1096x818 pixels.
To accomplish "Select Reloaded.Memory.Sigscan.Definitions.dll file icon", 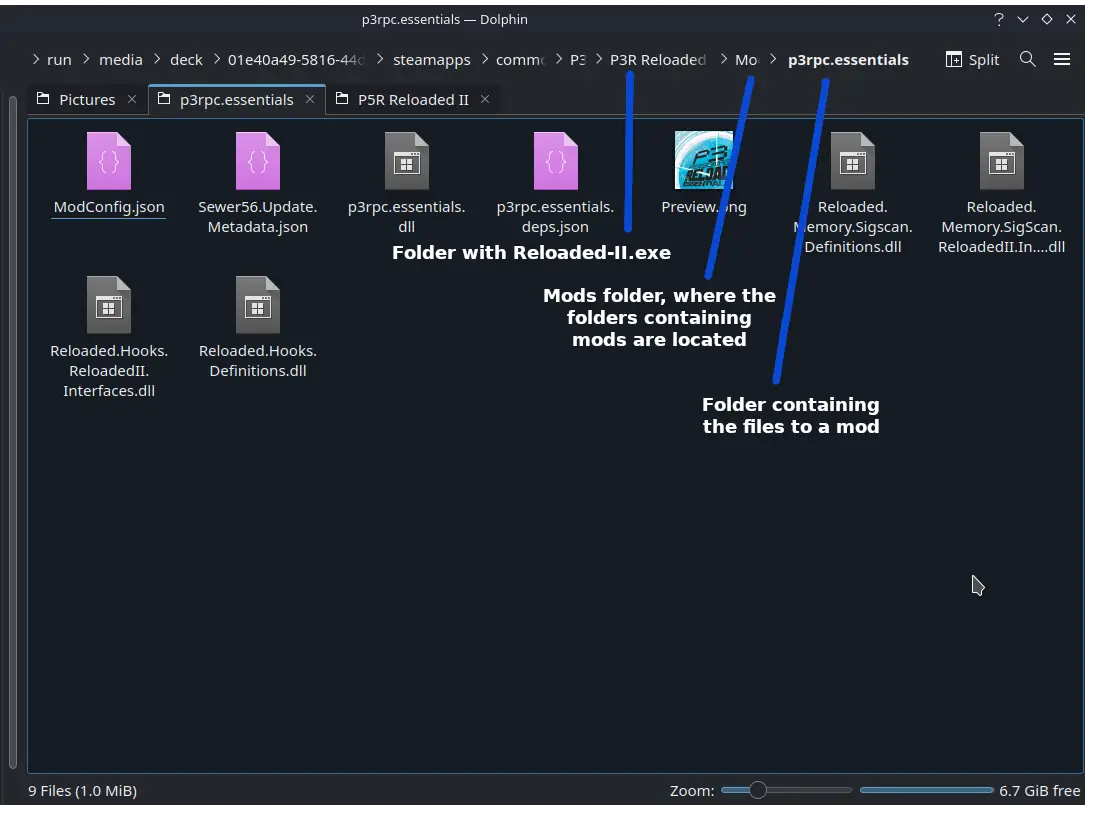I will [852, 161].
